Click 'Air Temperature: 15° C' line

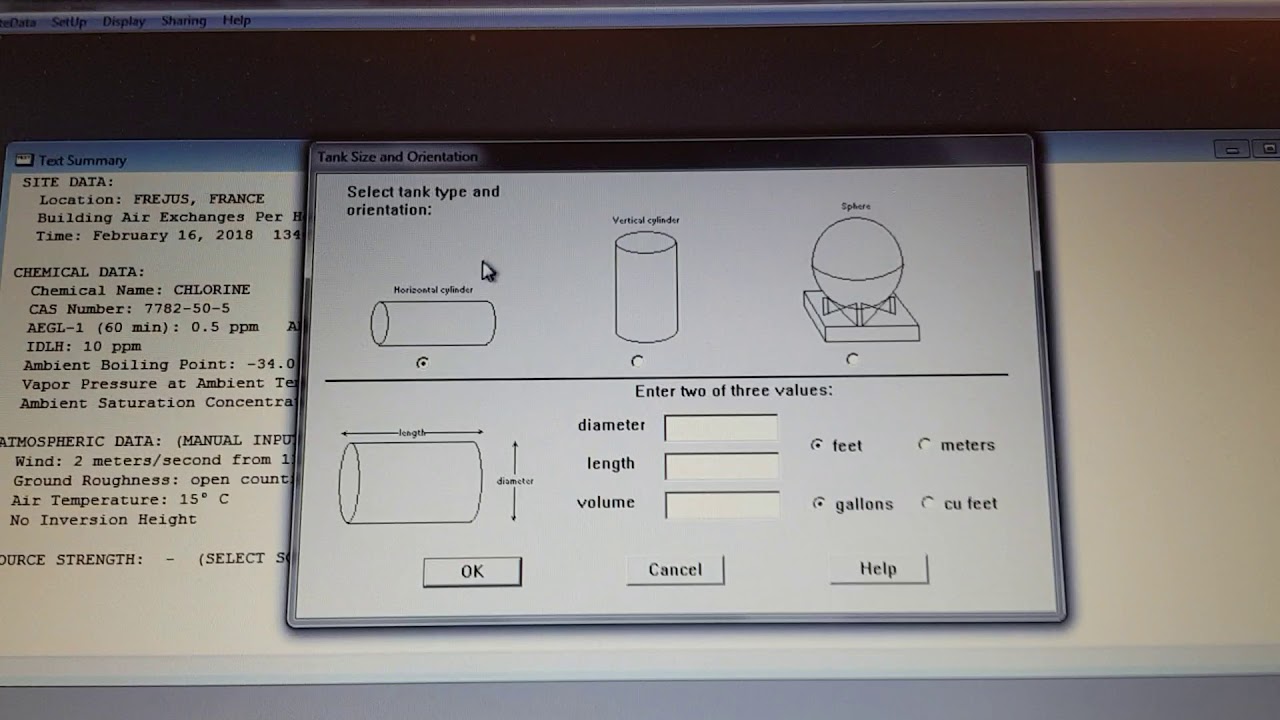click(120, 499)
